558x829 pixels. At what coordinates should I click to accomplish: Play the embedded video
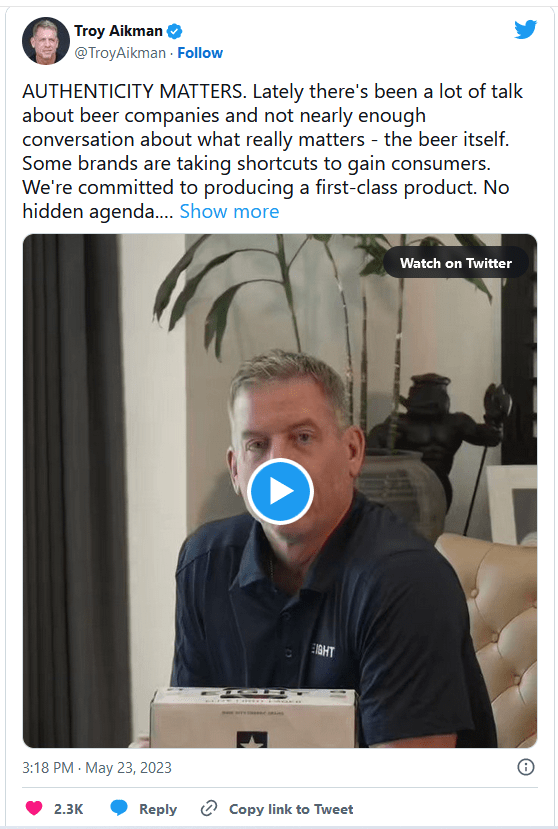[280, 492]
